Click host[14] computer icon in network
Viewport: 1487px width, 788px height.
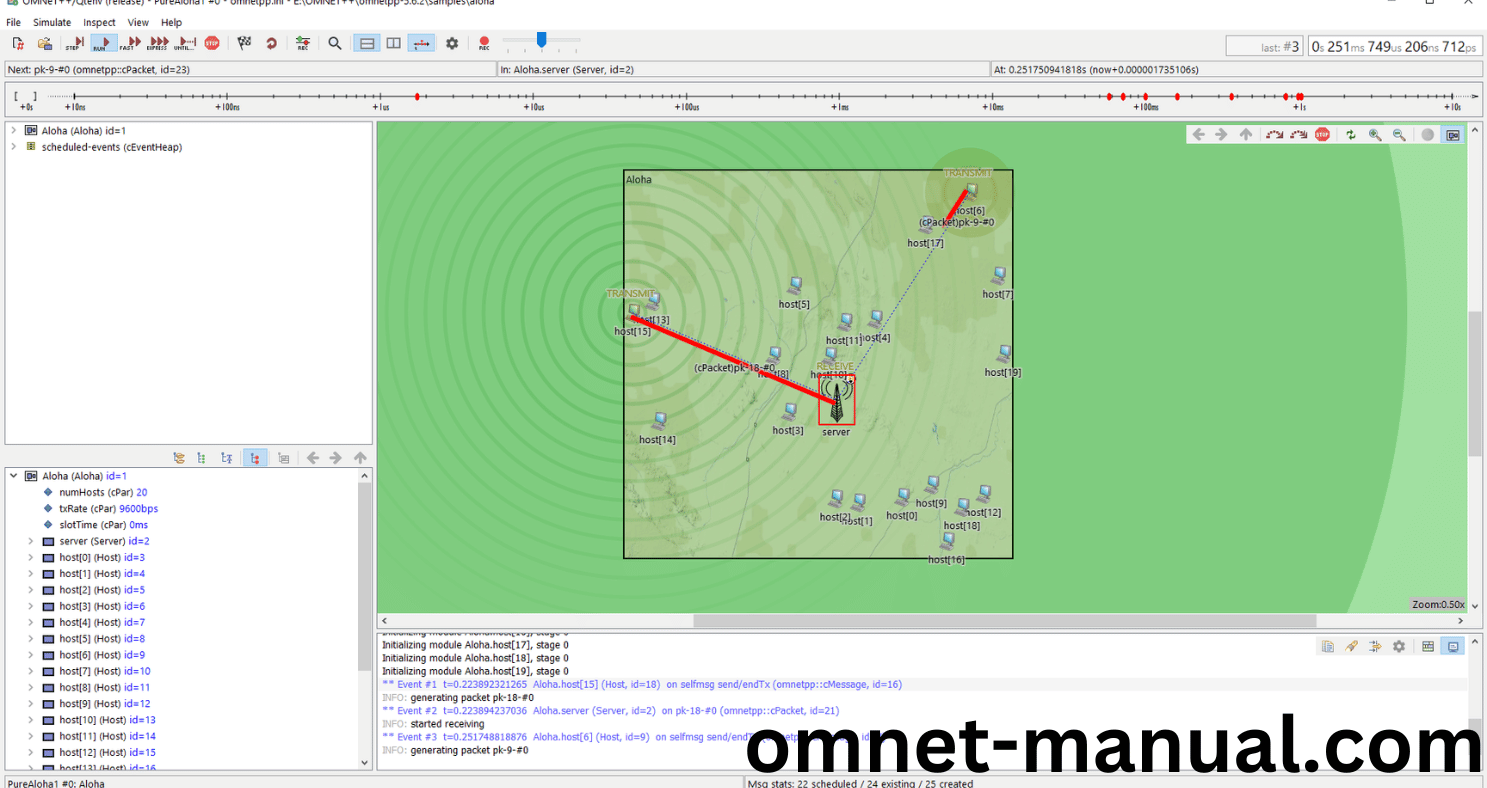point(658,421)
